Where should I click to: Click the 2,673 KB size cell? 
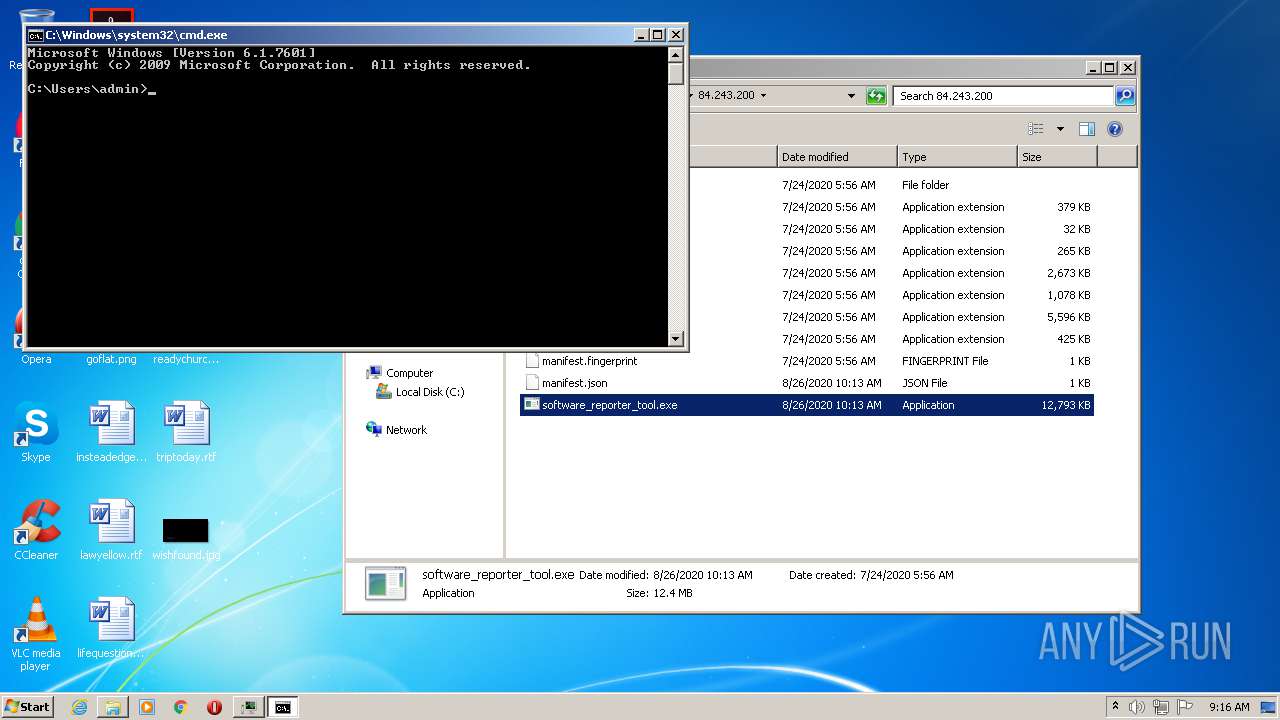[x=1068, y=273]
